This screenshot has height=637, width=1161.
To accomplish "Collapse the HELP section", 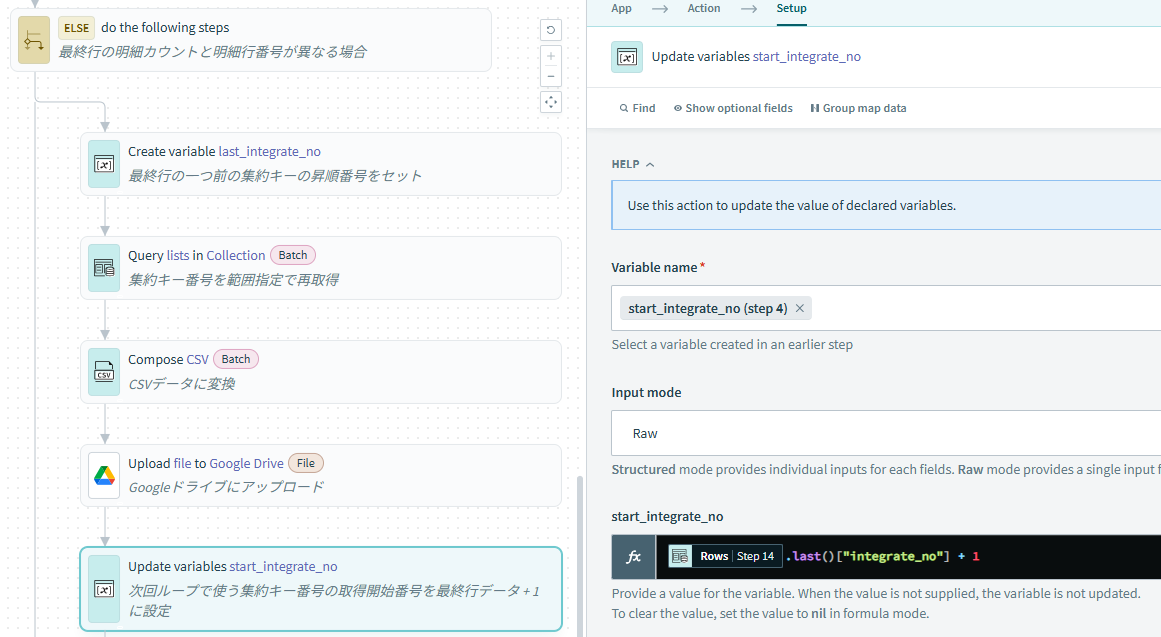I will [x=633, y=164].
